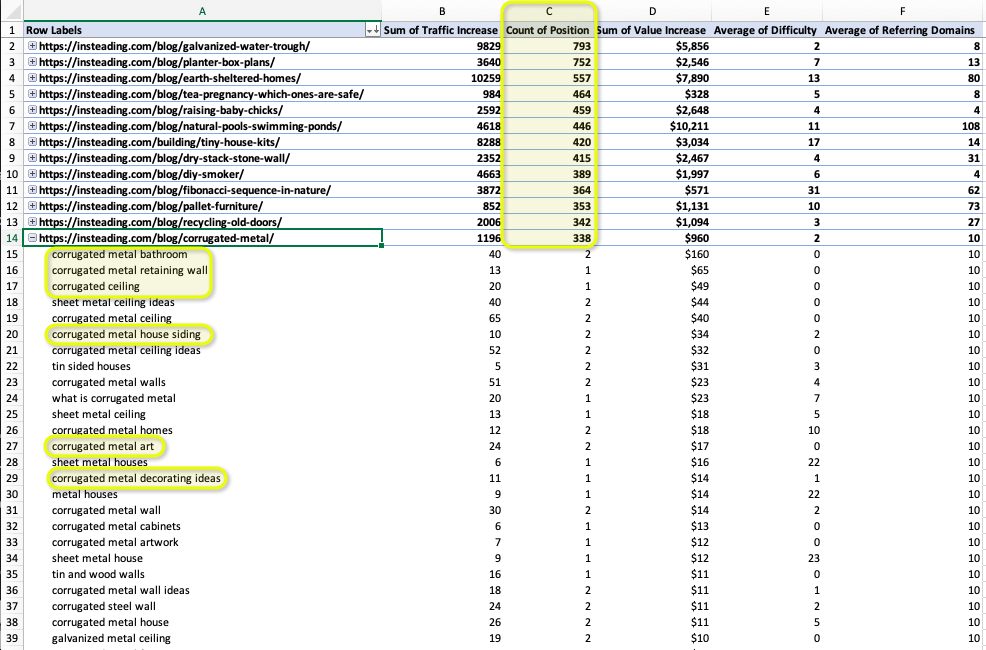Select row 39 header

pos(12,638)
